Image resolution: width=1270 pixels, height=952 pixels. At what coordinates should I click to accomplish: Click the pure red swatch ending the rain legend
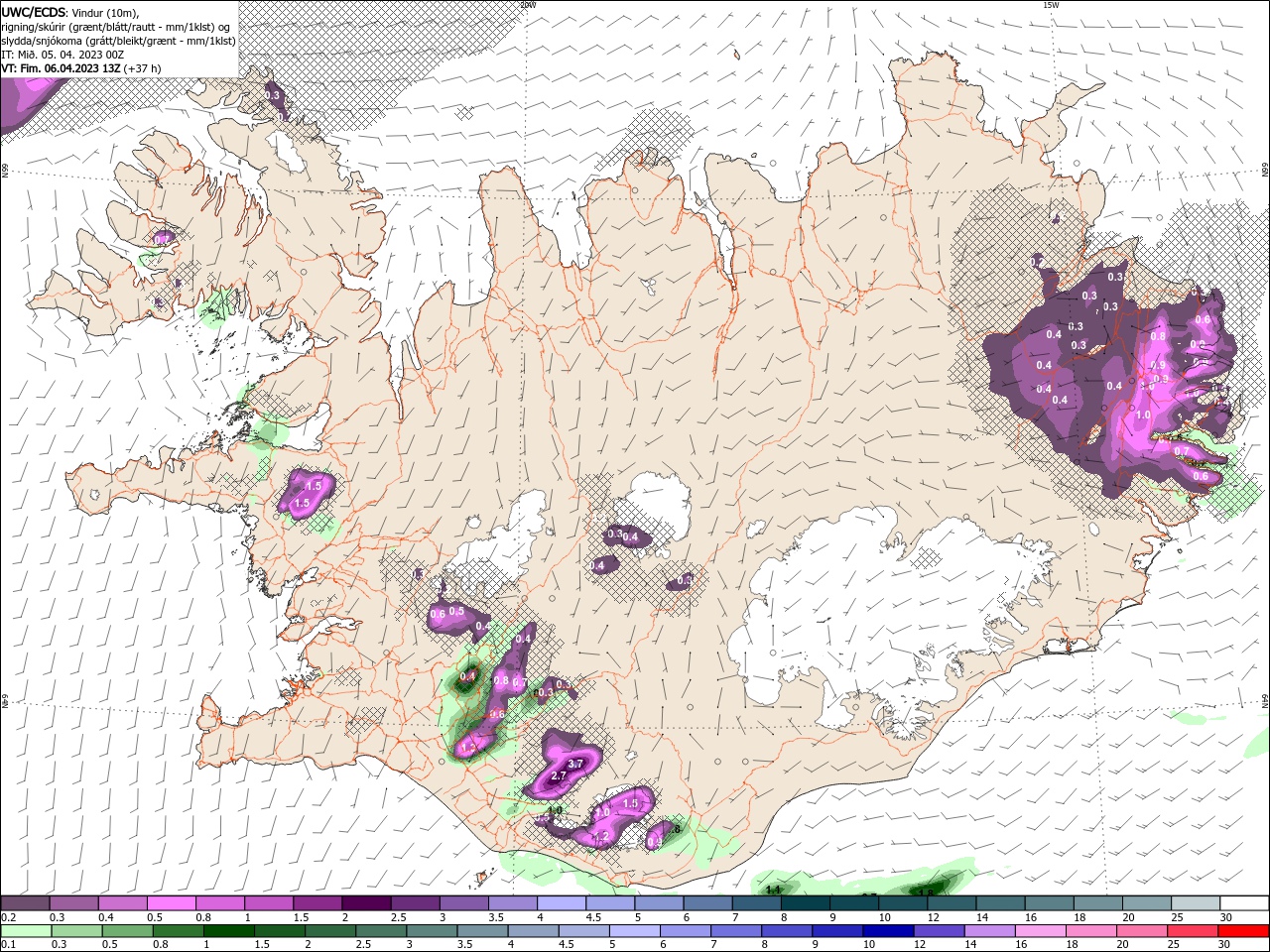click(x=1245, y=931)
